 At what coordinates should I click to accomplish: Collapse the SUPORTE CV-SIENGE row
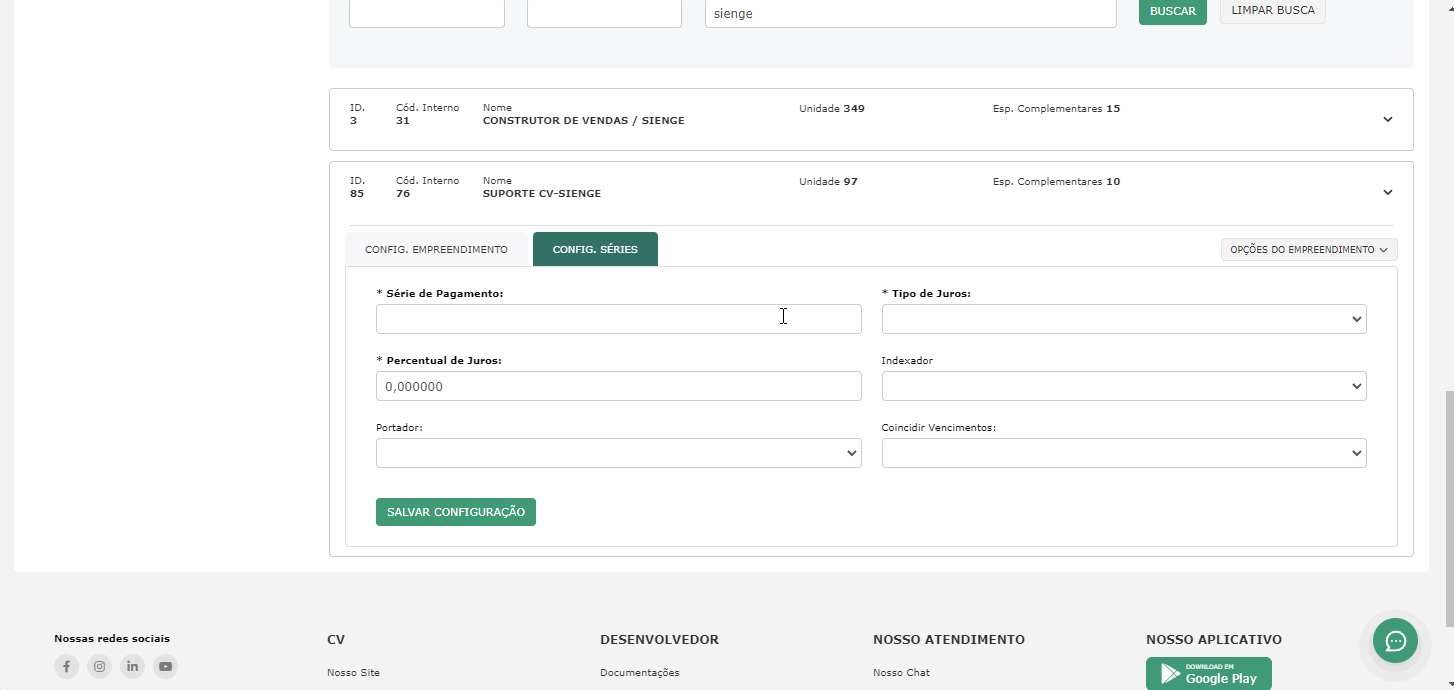pos(1388,193)
